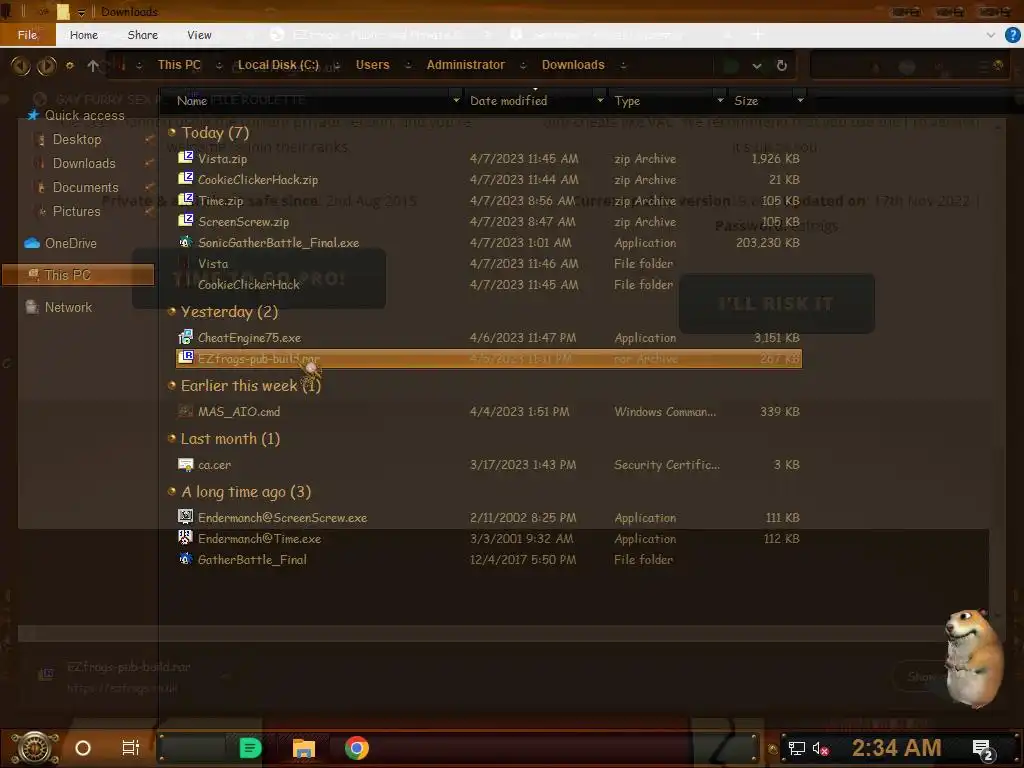
Task: Open the File ribbon tab
Action: (x=27, y=35)
